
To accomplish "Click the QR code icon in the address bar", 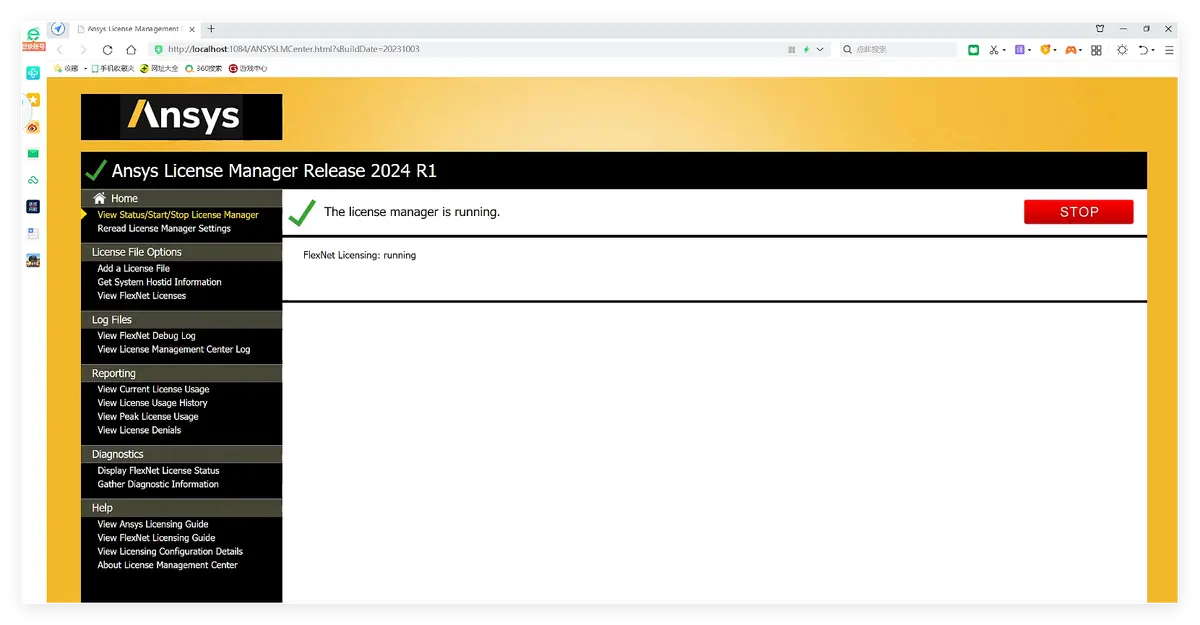I will [791, 49].
